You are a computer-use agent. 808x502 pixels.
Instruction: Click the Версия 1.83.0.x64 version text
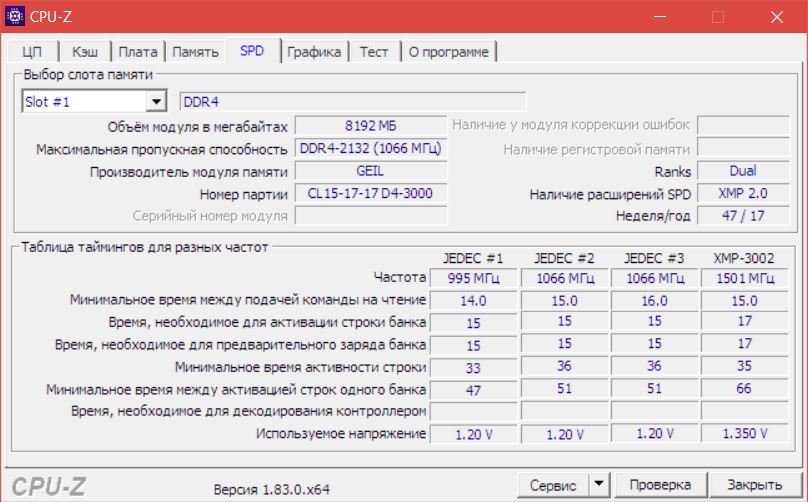click(272, 489)
